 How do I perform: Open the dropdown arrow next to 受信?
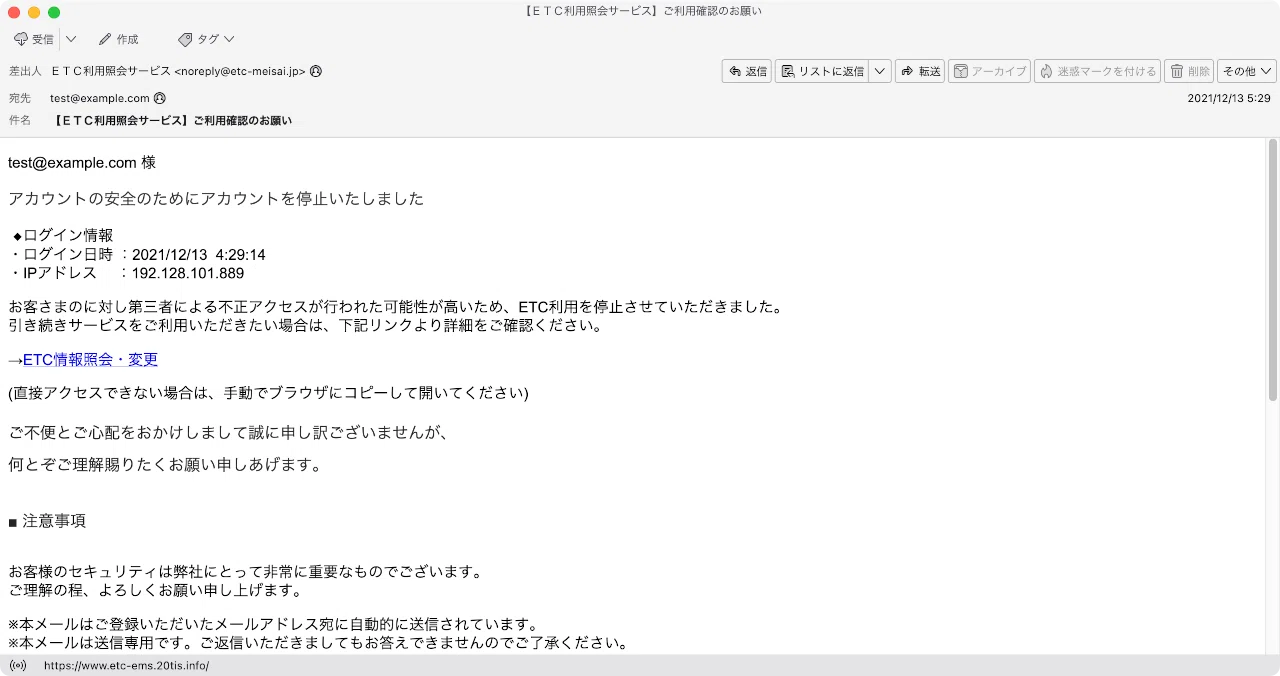pyautogui.click(x=70, y=39)
